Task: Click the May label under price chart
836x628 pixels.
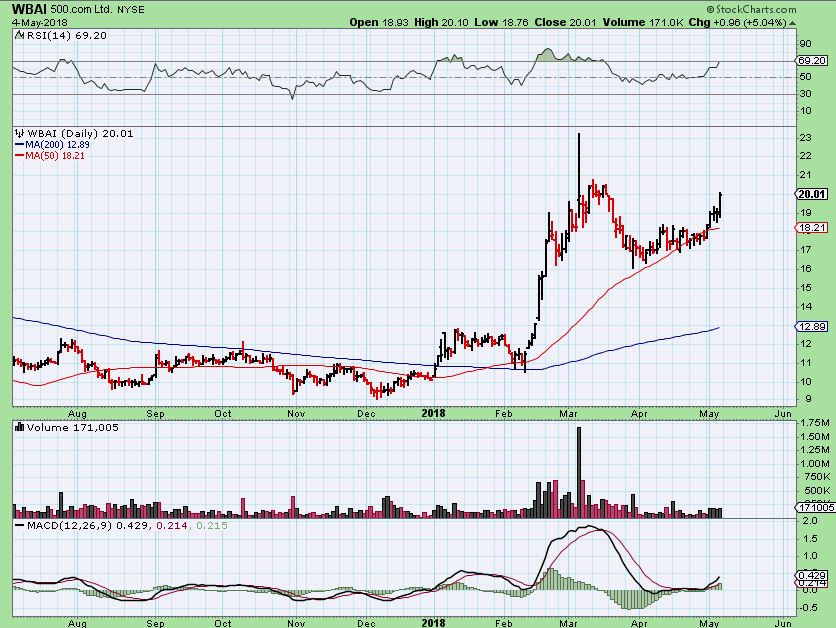Action: [x=709, y=414]
